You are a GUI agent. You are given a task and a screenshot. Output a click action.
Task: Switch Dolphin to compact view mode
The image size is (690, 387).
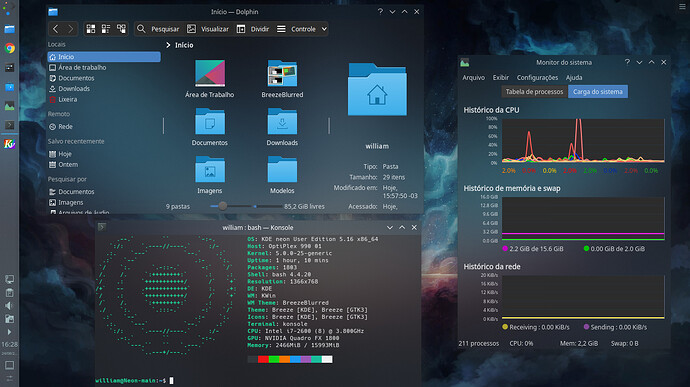pyautogui.click(x=106, y=29)
